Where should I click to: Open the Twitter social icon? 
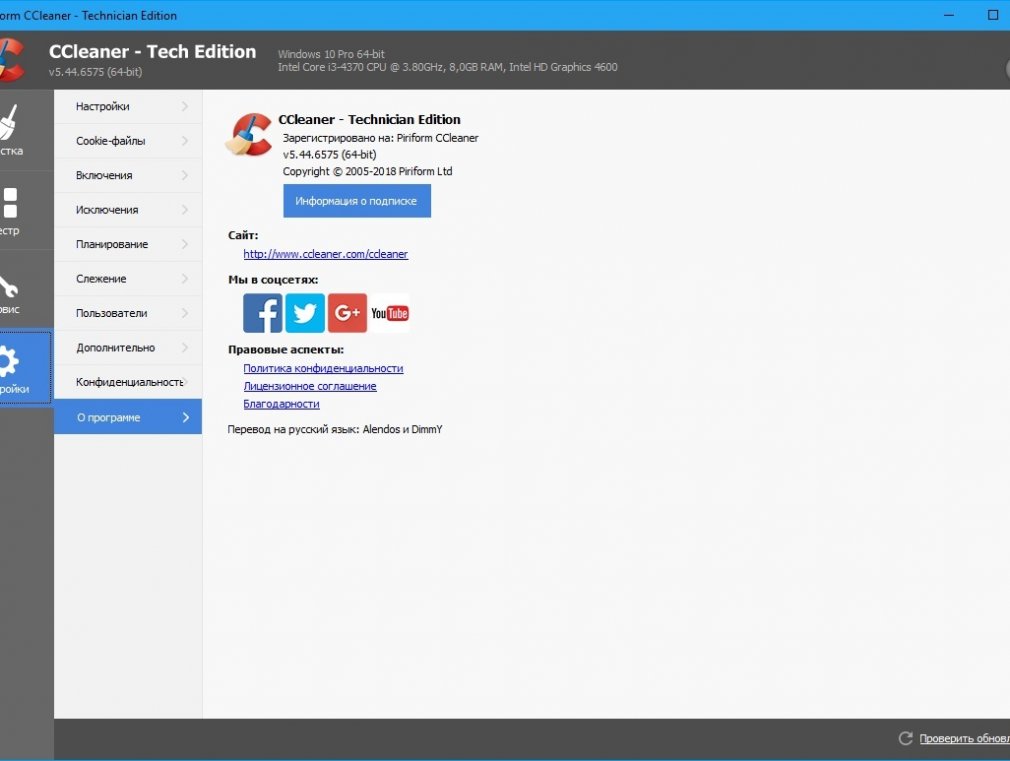tap(305, 313)
